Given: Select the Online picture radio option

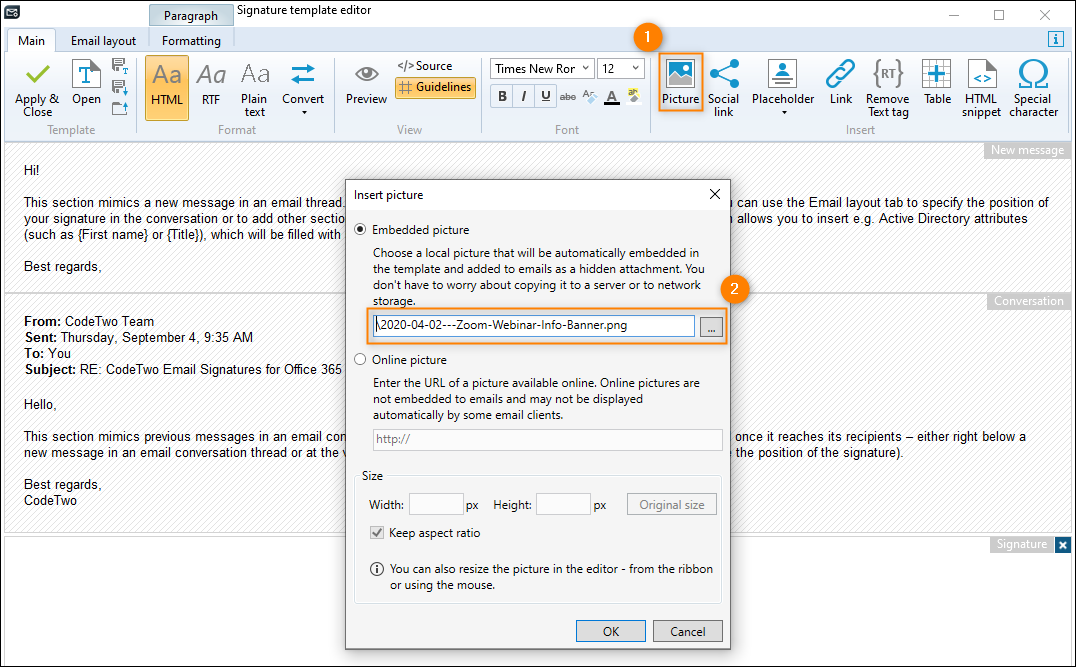Looking at the screenshot, I should pyautogui.click(x=360, y=360).
